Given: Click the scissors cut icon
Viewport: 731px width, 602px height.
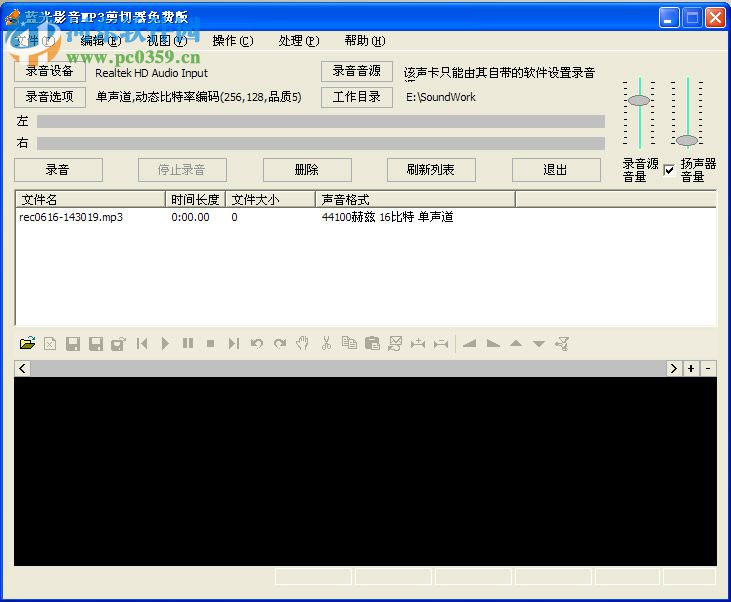Looking at the screenshot, I should point(326,343).
